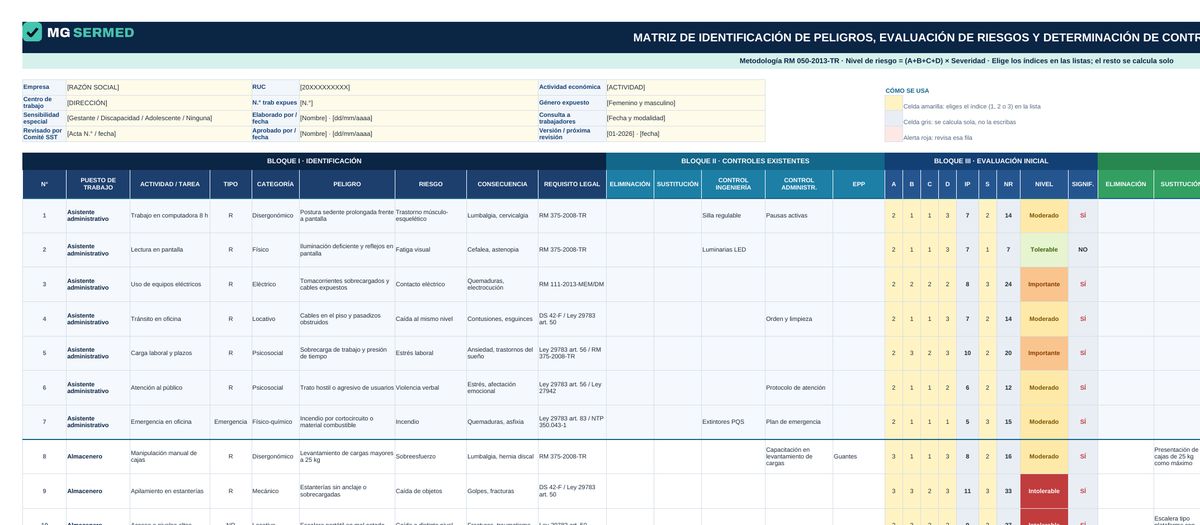The width and height of the screenshot is (1200, 525).
Task: Open the IP-adjacent D index cell in row 3
Action: click(947, 284)
